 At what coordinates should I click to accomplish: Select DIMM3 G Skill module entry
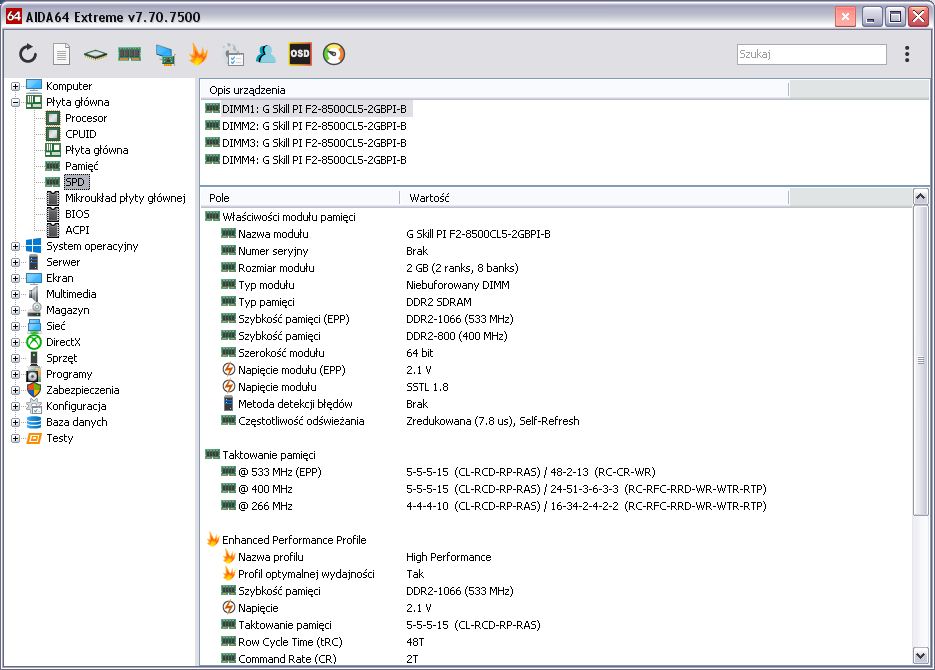click(313, 143)
